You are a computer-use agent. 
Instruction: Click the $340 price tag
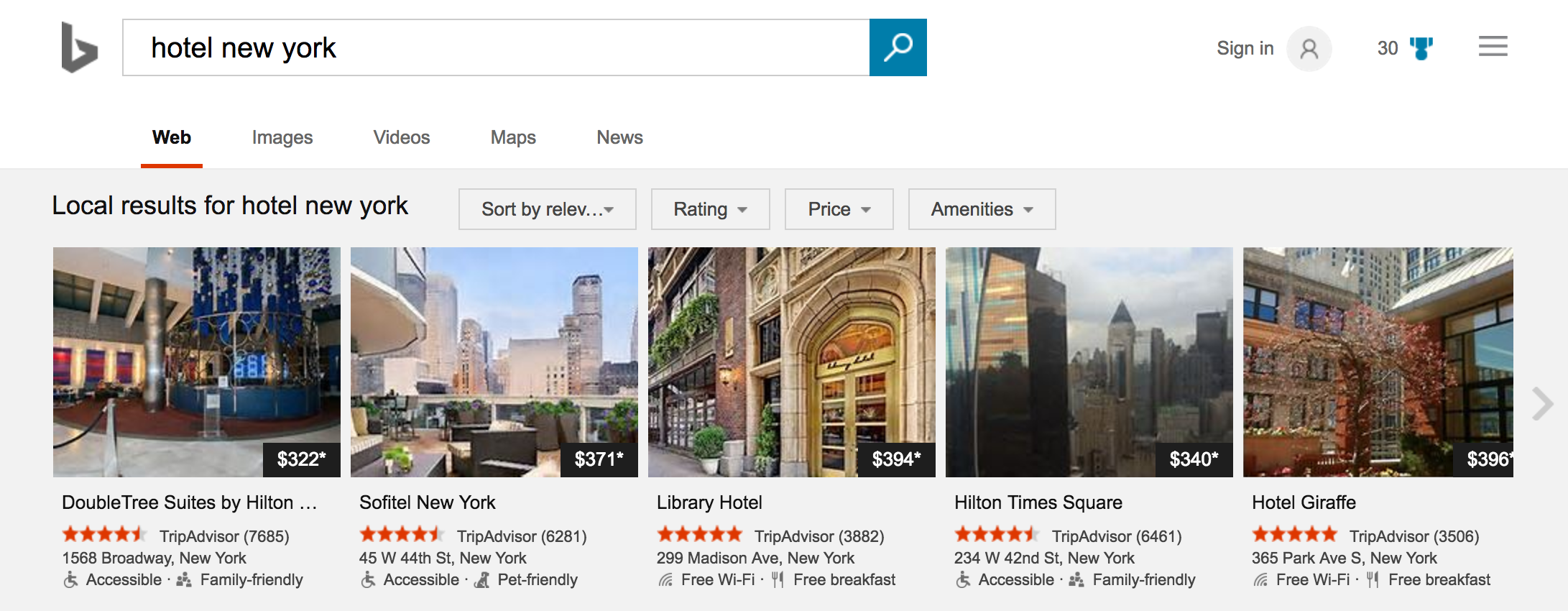1194,459
